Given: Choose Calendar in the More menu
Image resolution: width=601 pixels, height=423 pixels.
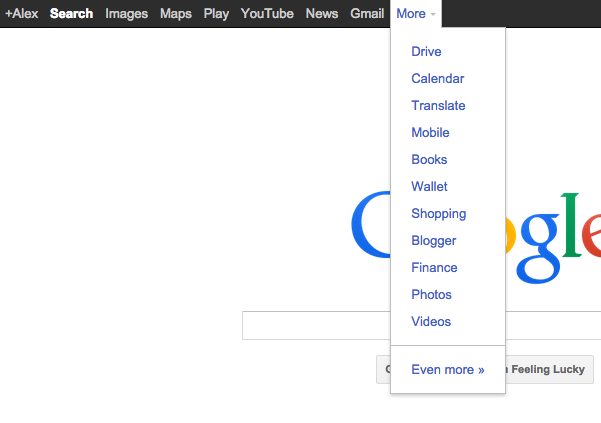Looking at the screenshot, I should [x=438, y=79].
